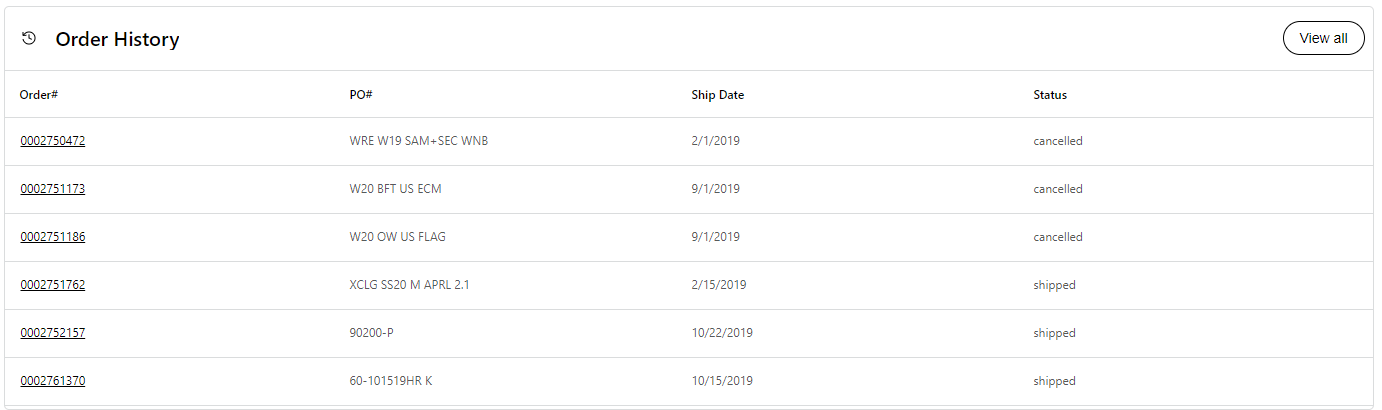Select order number 0002751186
This screenshot has height=410, width=1382.
[53, 237]
